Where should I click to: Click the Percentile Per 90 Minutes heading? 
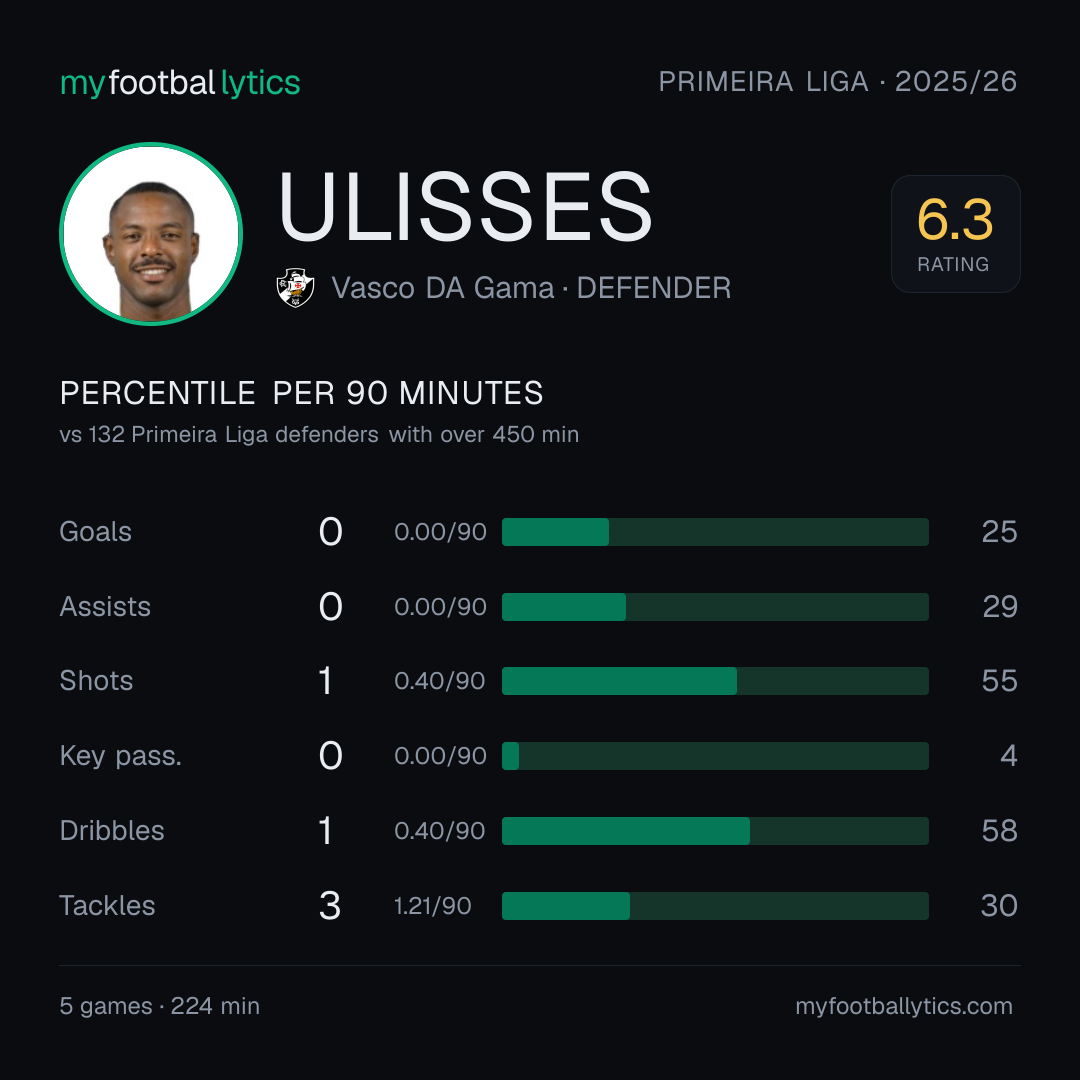click(302, 393)
